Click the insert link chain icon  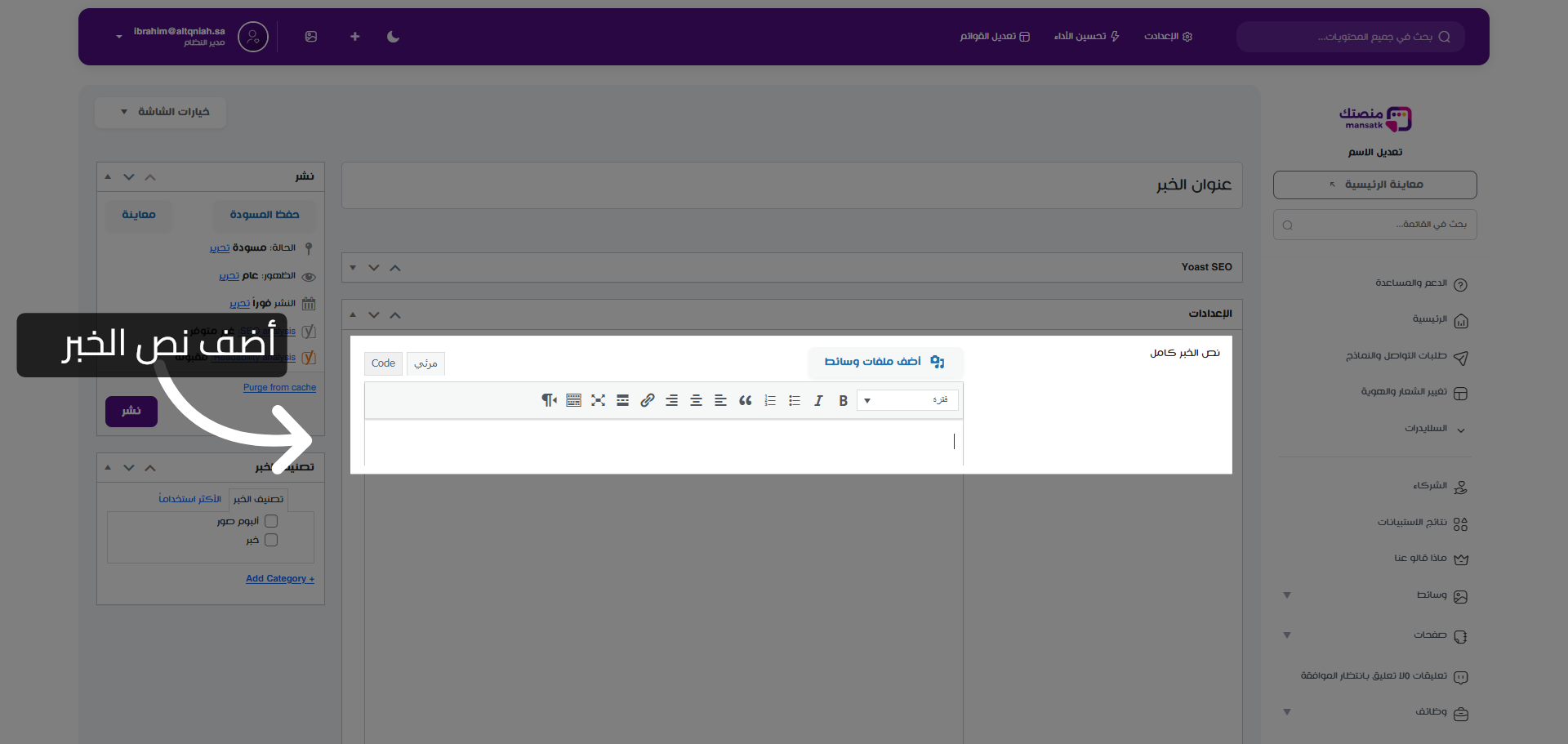647,401
